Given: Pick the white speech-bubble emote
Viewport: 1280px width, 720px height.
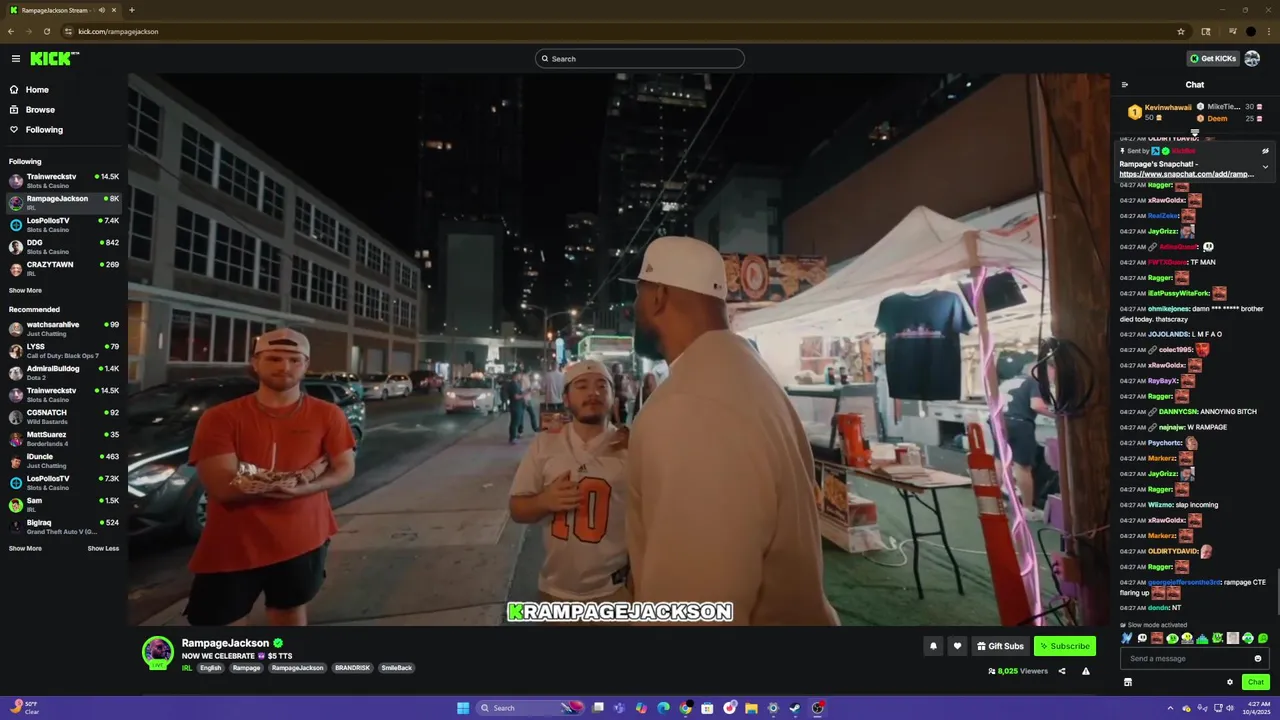Looking at the screenshot, I should tap(1142, 638).
